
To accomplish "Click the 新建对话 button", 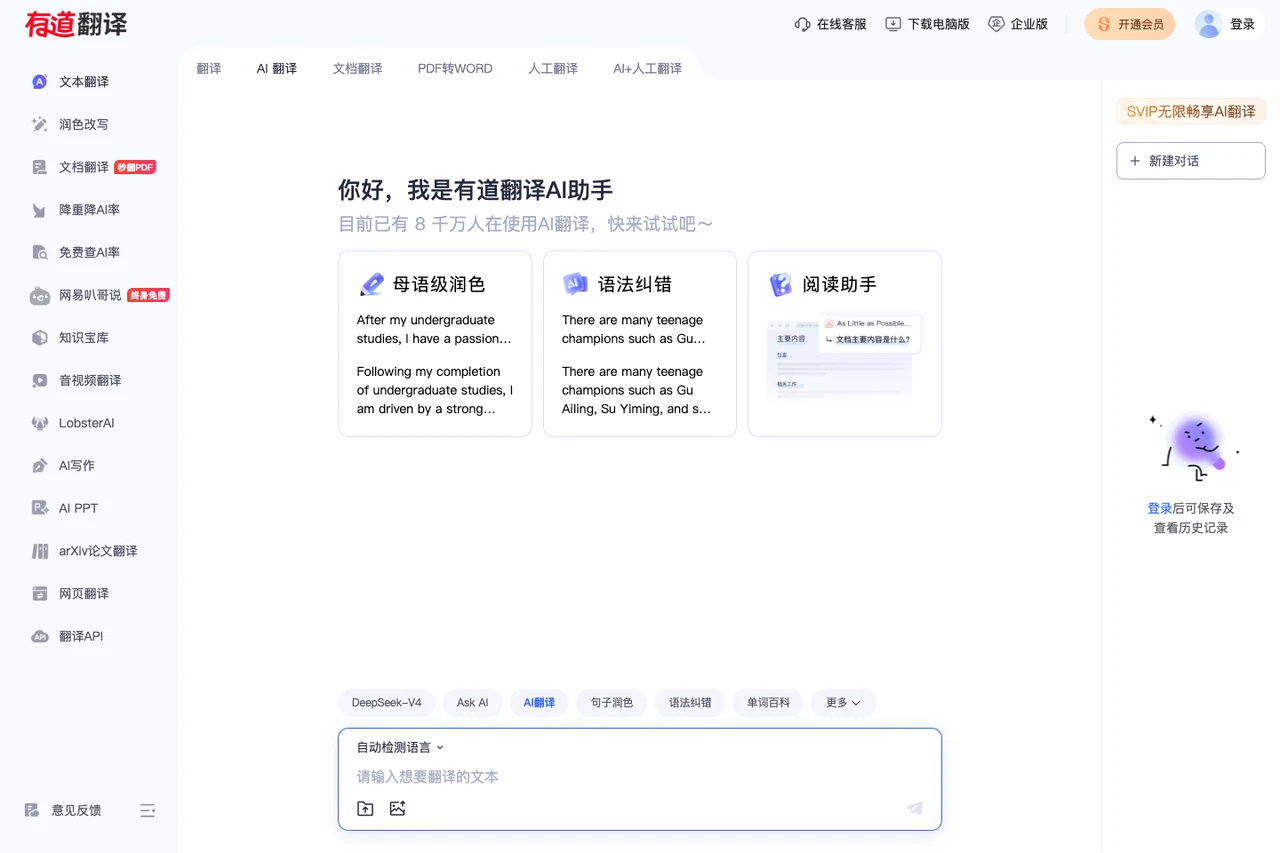I will click(x=1191, y=161).
